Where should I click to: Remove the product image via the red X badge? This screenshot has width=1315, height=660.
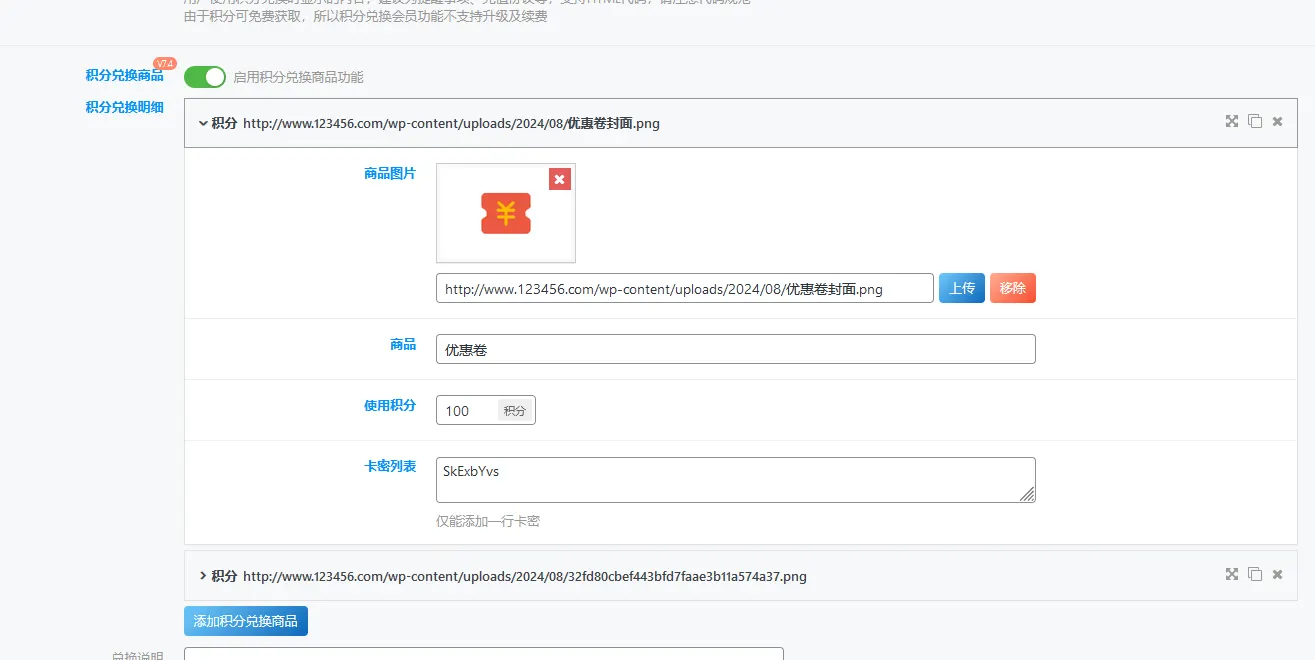[560, 179]
